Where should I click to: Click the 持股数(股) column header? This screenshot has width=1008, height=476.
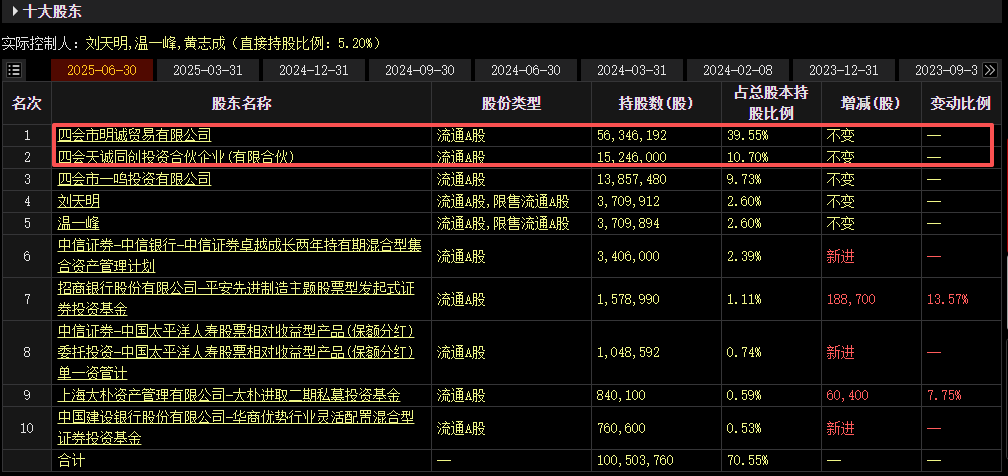coord(656,103)
